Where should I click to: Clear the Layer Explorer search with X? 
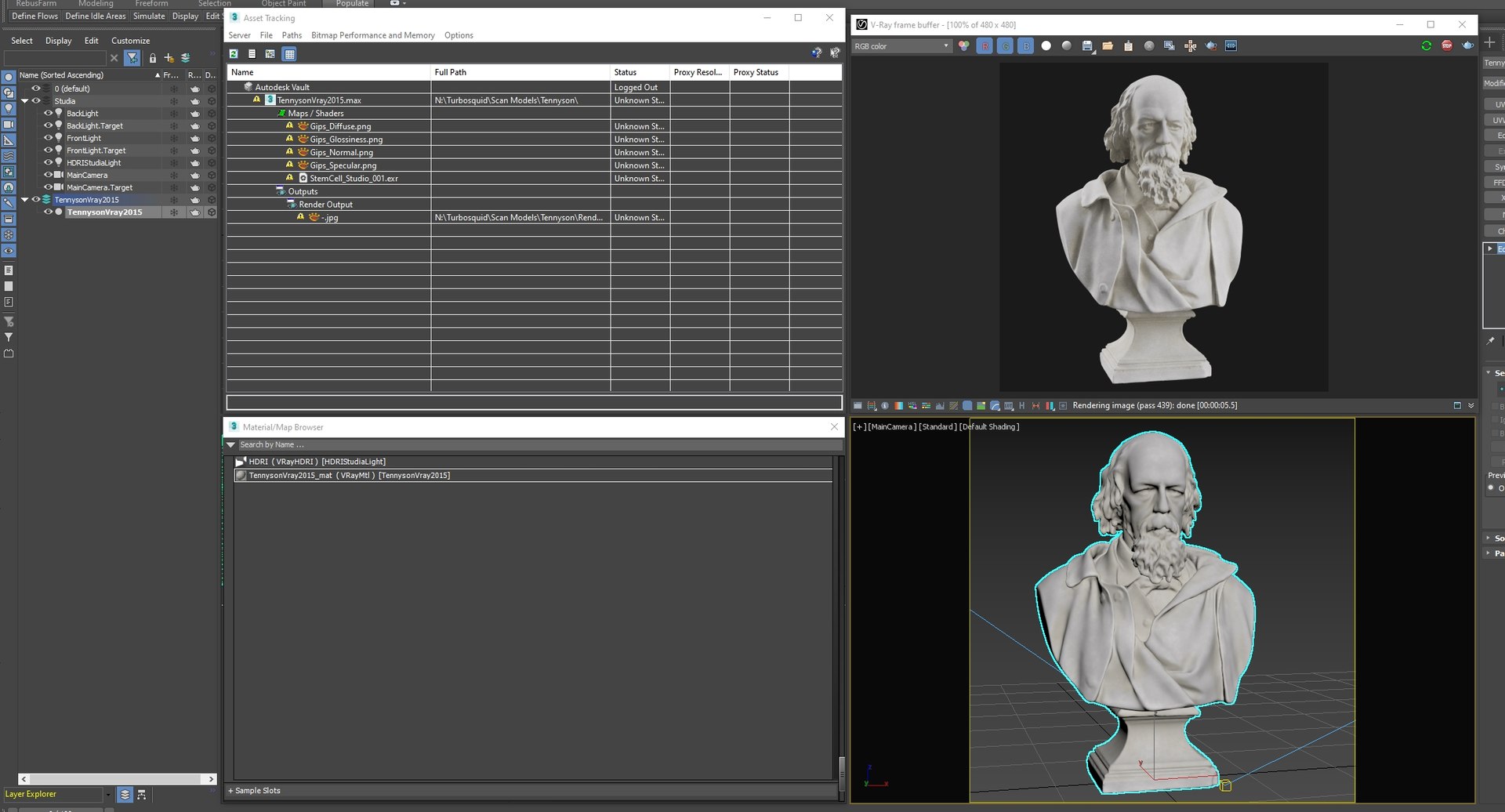(x=114, y=58)
